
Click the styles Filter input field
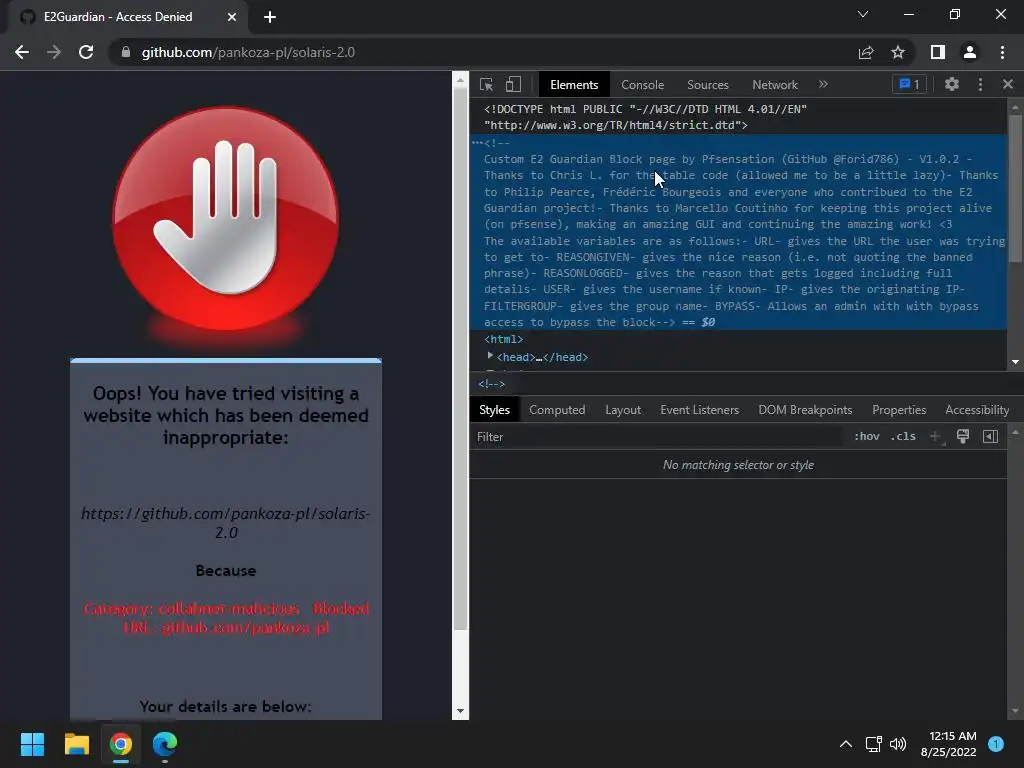click(x=656, y=436)
